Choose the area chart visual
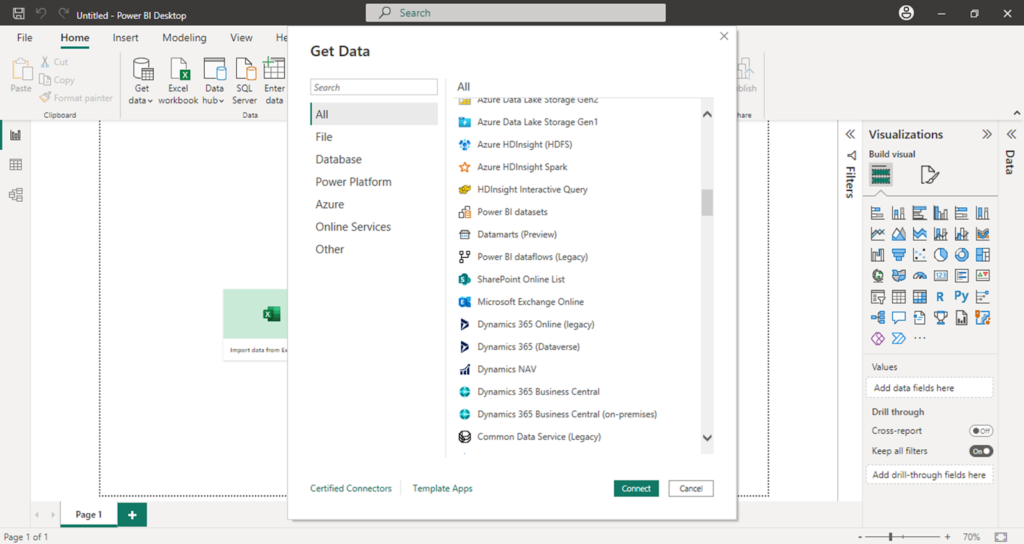 tap(899, 234)
